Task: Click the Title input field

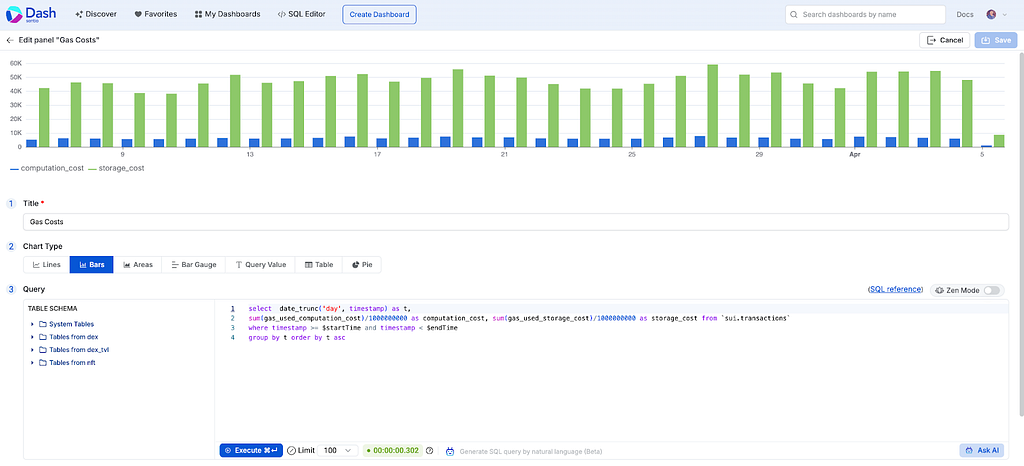Action: tap(515, 222)
